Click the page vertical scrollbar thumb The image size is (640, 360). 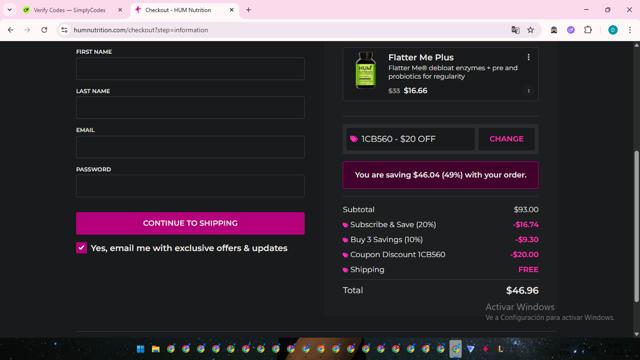point(636,227)
